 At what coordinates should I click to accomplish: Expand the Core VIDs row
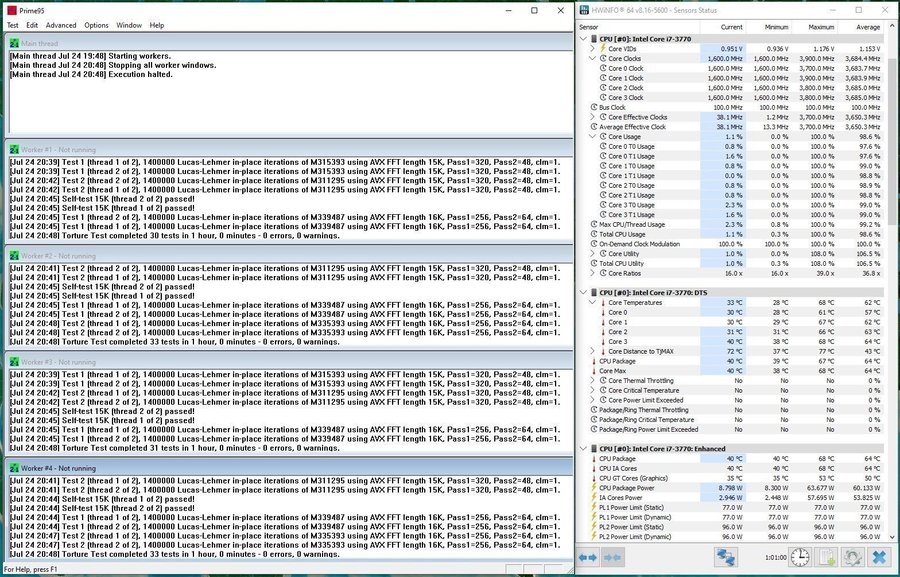point(592,49)
